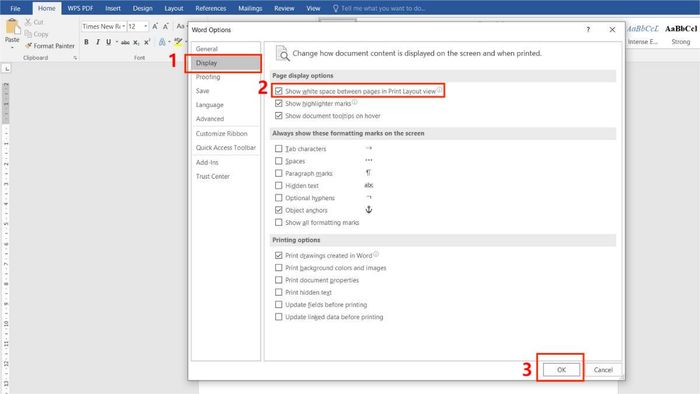
Task: Switch to the View tab
Action: point(313,8)
